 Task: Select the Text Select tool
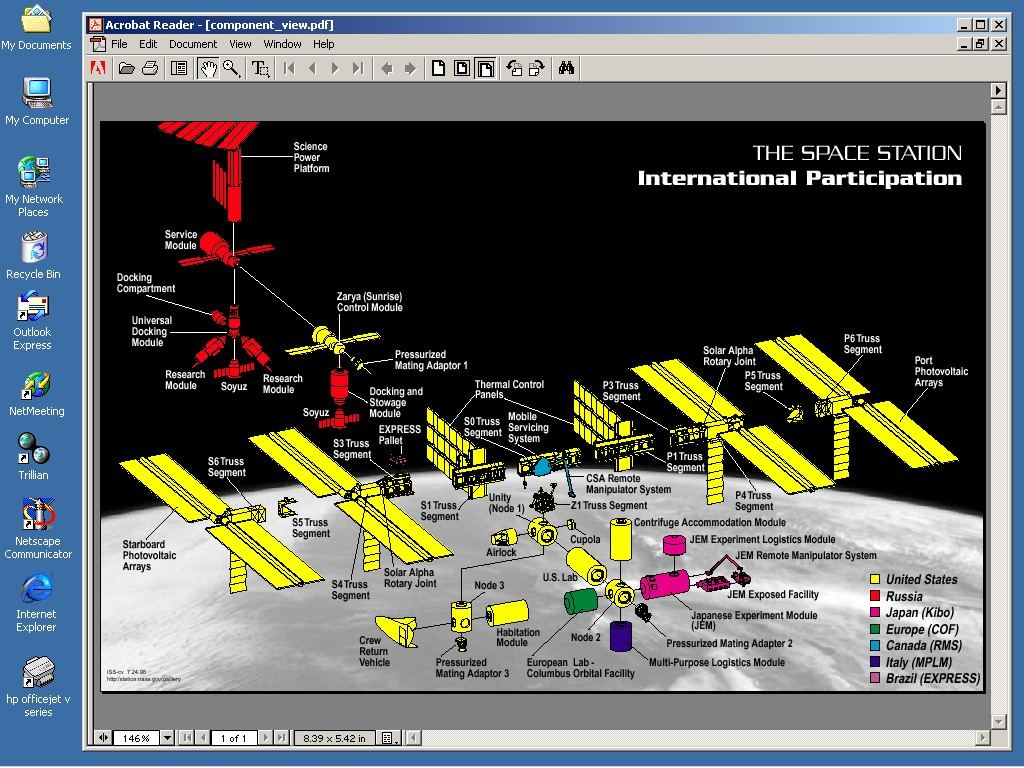(x=261, y=69)
